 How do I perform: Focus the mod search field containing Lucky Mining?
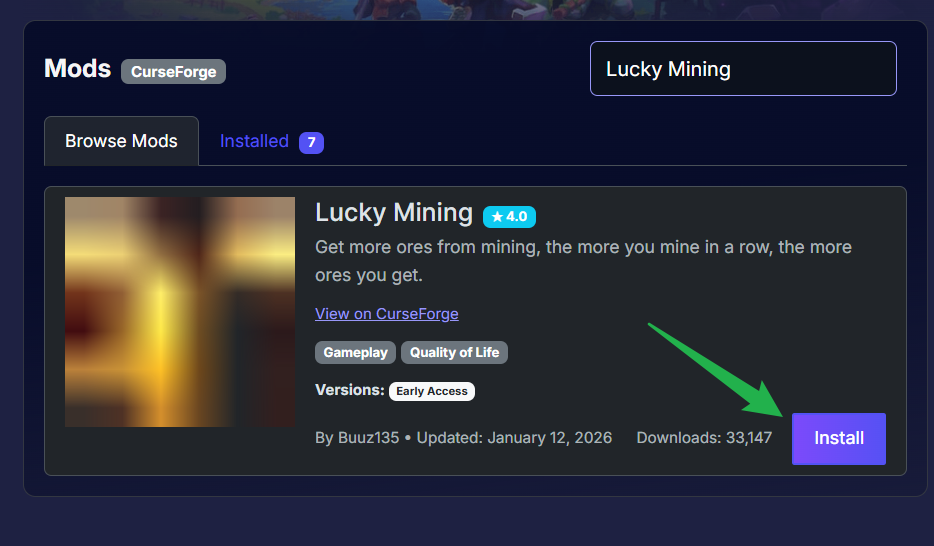coord(743,68)
